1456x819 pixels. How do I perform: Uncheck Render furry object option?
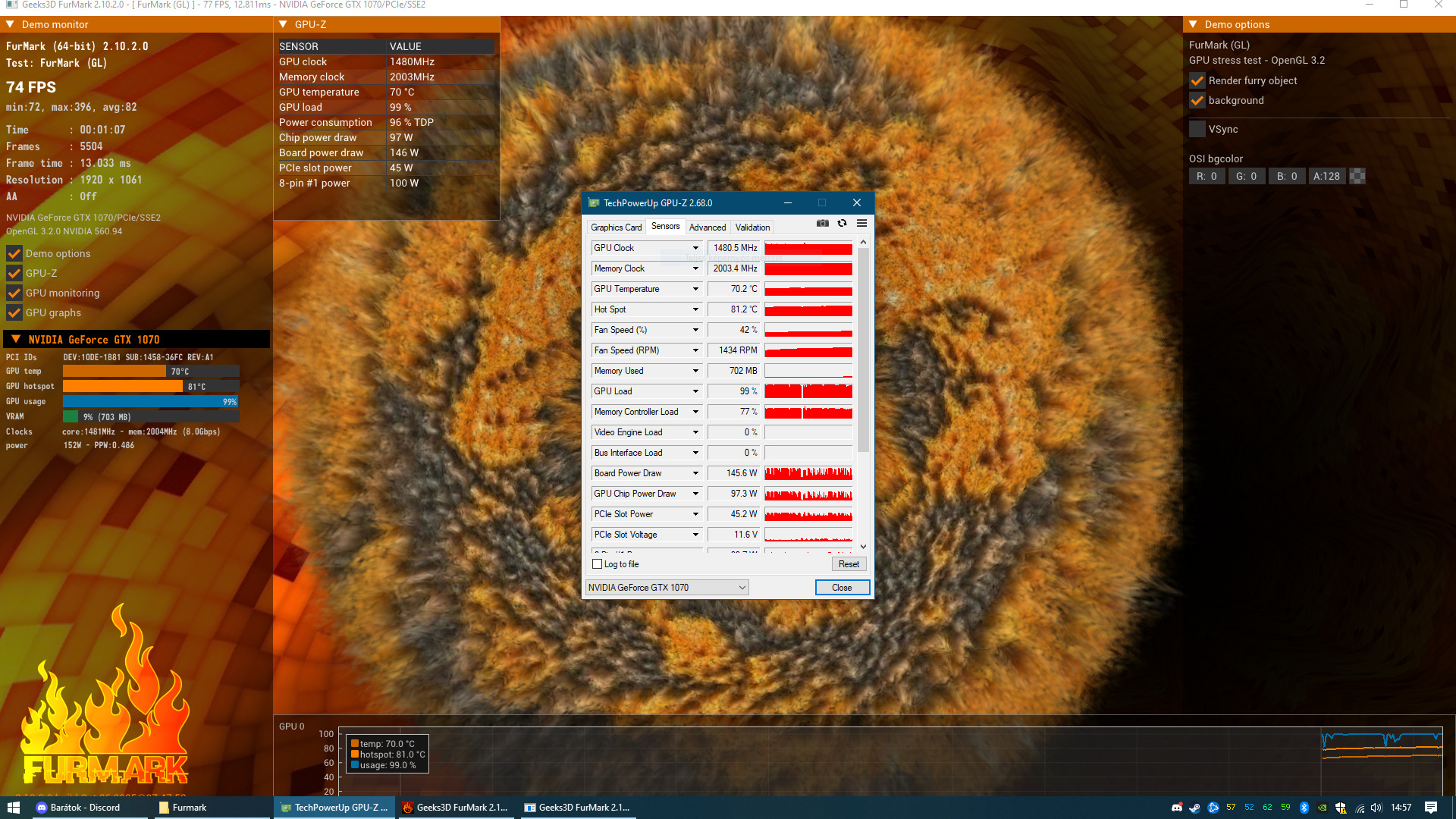1197,80
